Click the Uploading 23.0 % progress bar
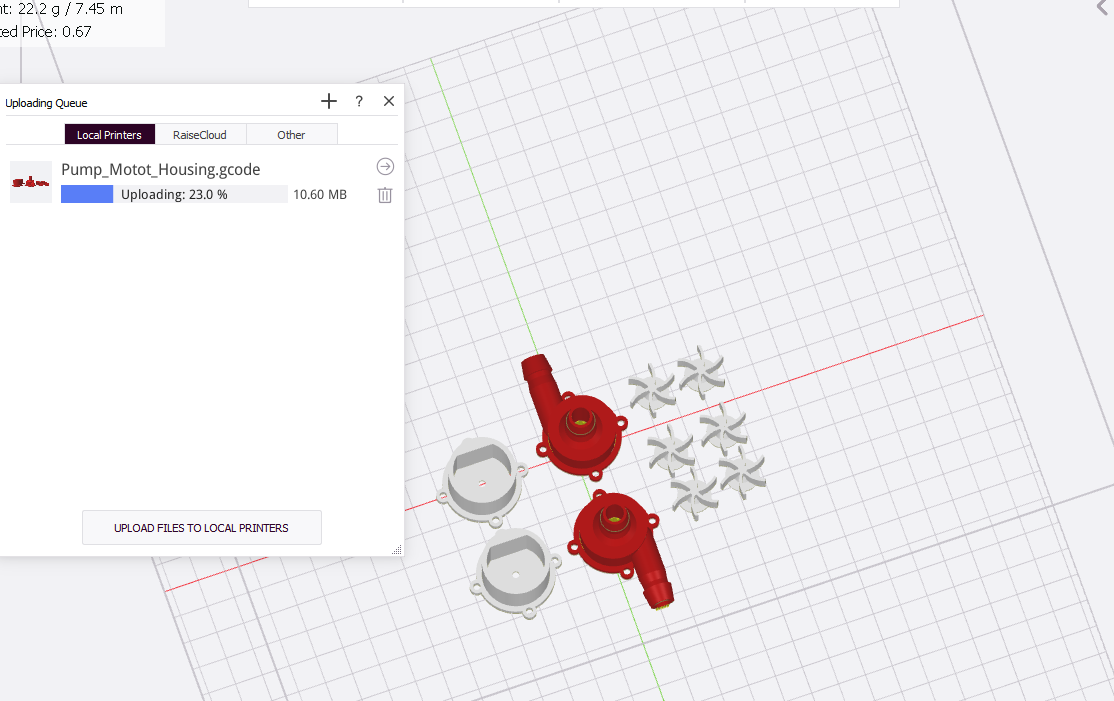Image resolution: width=1114 pixels, height=701 pixels. pyautogui.click(x=174, y=194)
